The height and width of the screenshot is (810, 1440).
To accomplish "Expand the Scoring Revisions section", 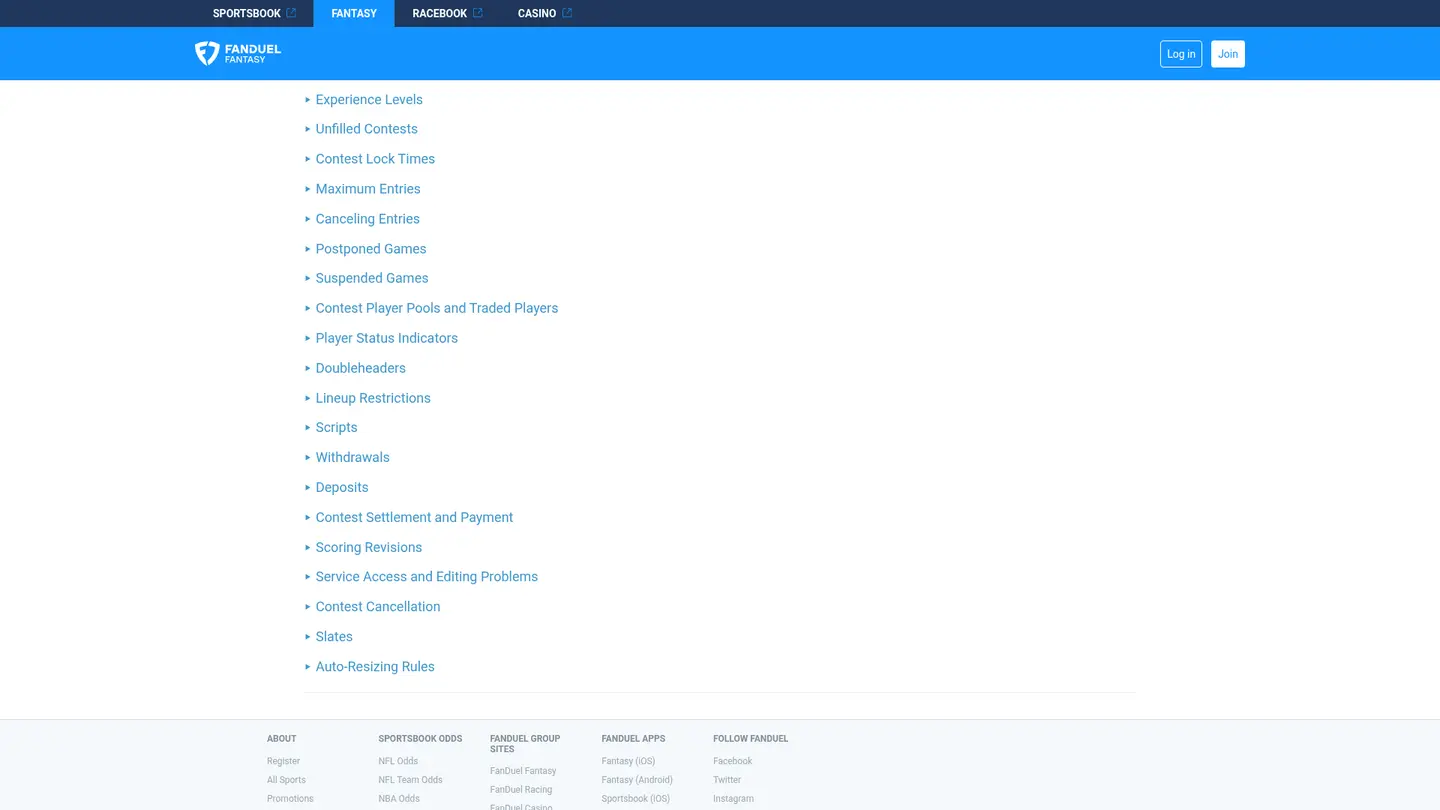I will pyautogui.click(x=369, y=547).
